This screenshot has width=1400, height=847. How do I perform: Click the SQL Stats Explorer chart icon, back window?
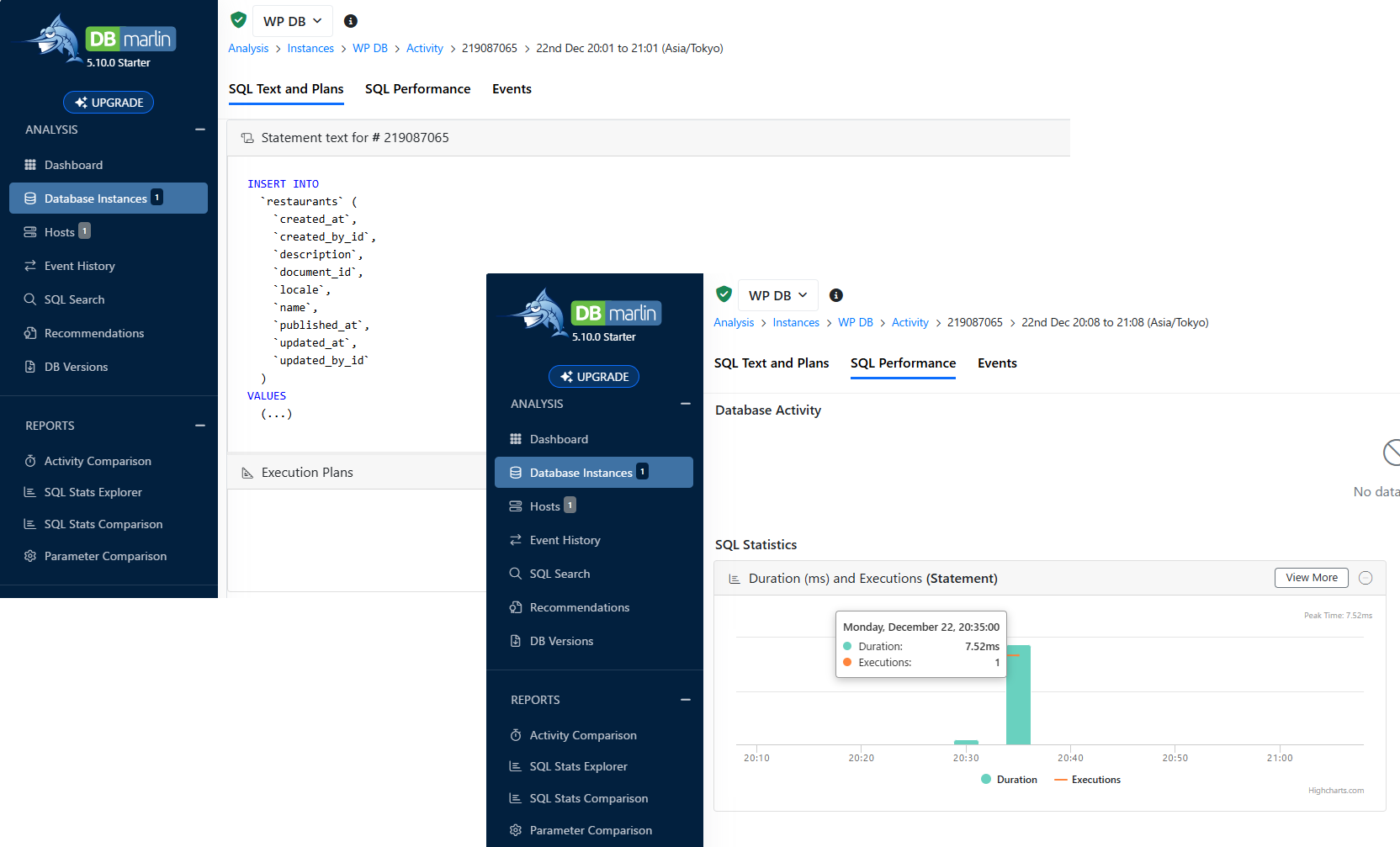pyautogui.click(x=30, y=492)
